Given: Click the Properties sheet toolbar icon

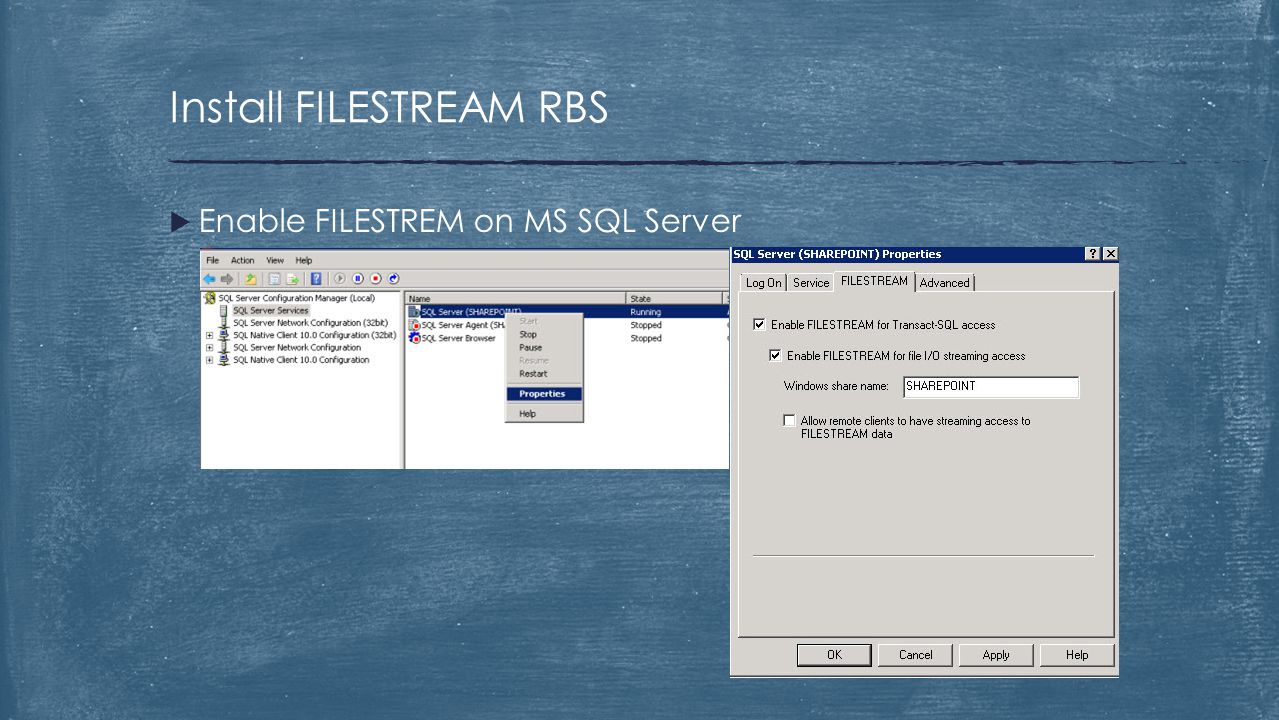Looking at the screenshot, I should tap(274, 279).
